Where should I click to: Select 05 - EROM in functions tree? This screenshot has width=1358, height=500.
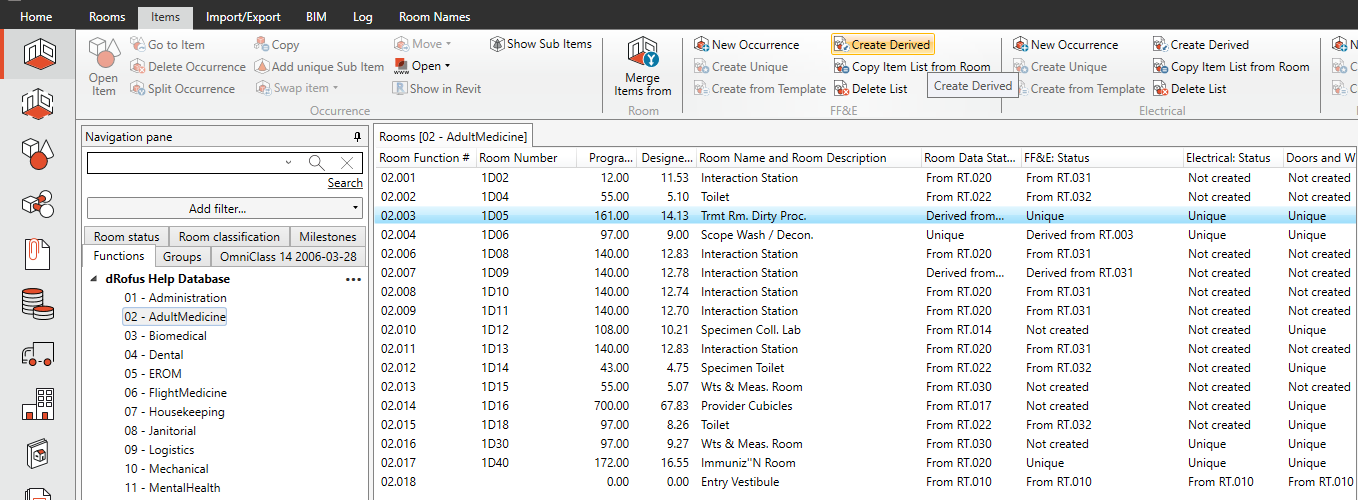coord(152,374)
